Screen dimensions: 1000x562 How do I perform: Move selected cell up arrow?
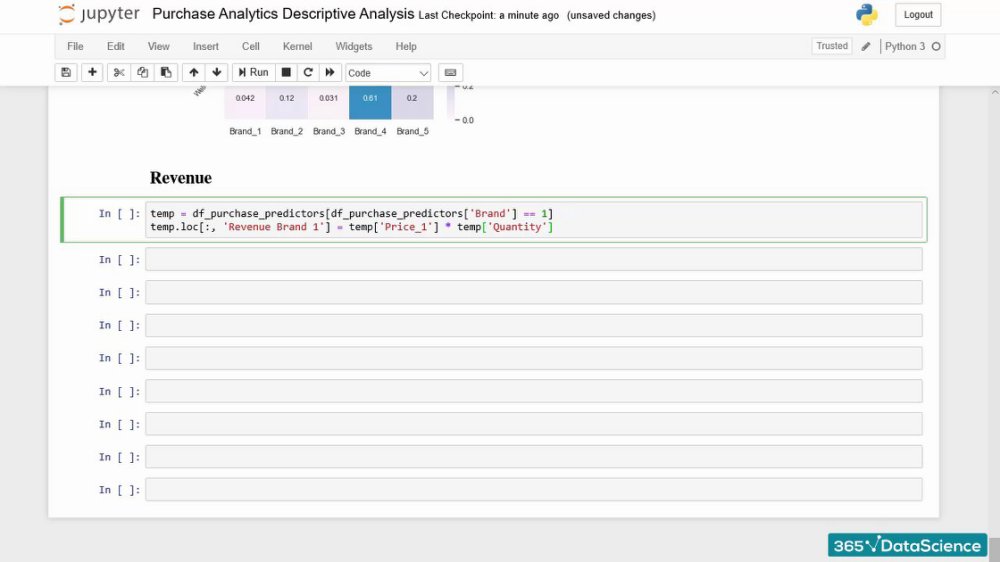tap(194, 73)
